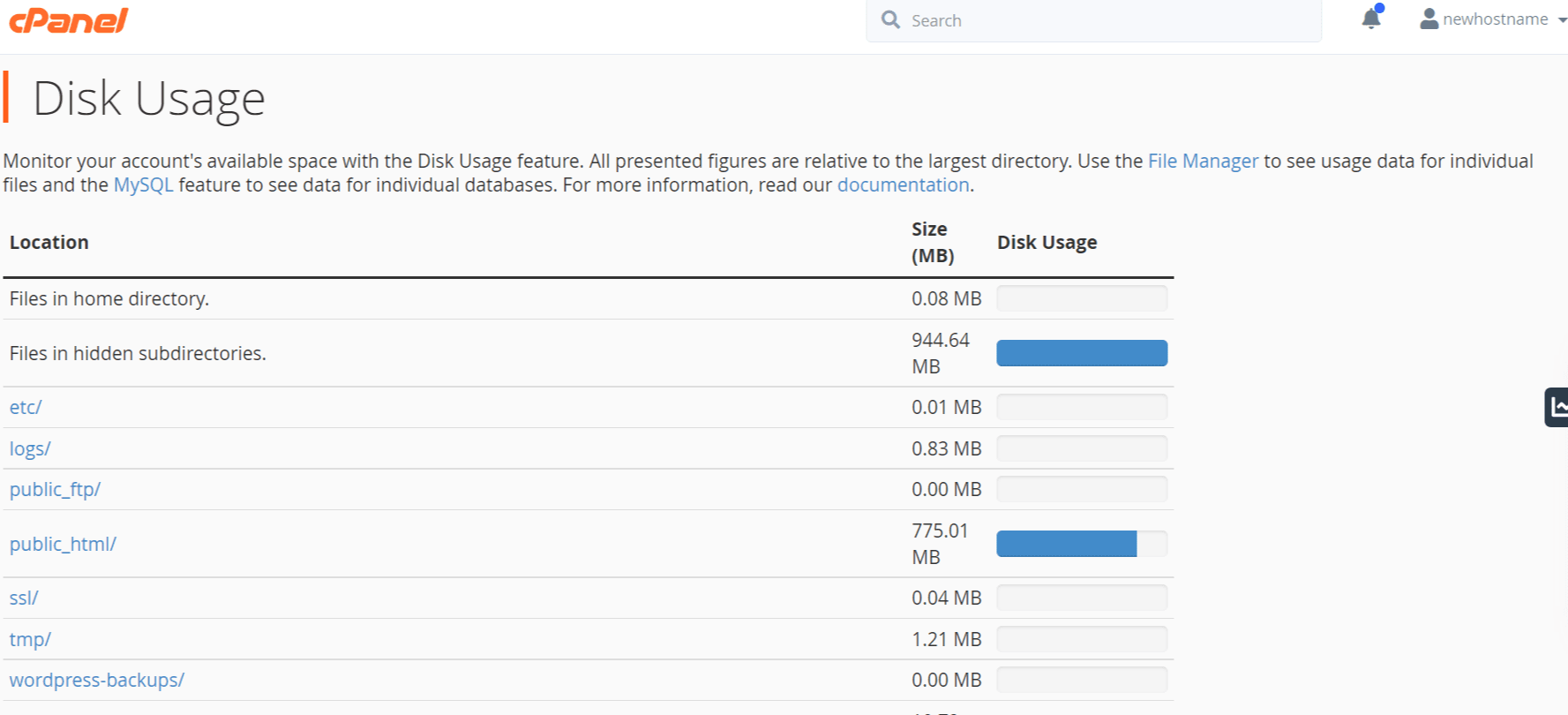Open the etc/ directory link

click(x=26, y=407)
